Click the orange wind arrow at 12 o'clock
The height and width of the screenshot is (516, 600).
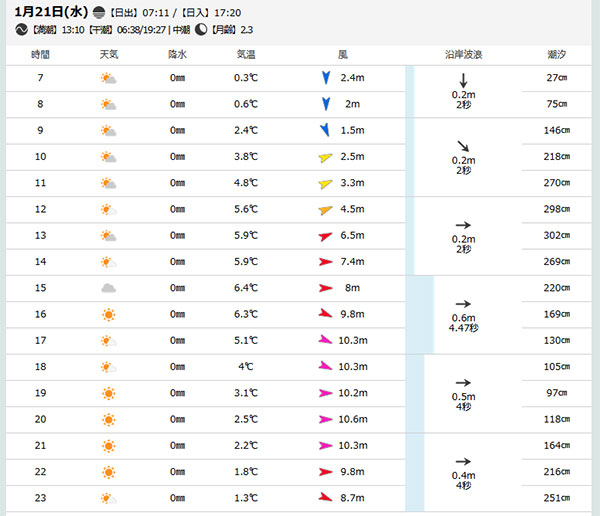(325, 210)
